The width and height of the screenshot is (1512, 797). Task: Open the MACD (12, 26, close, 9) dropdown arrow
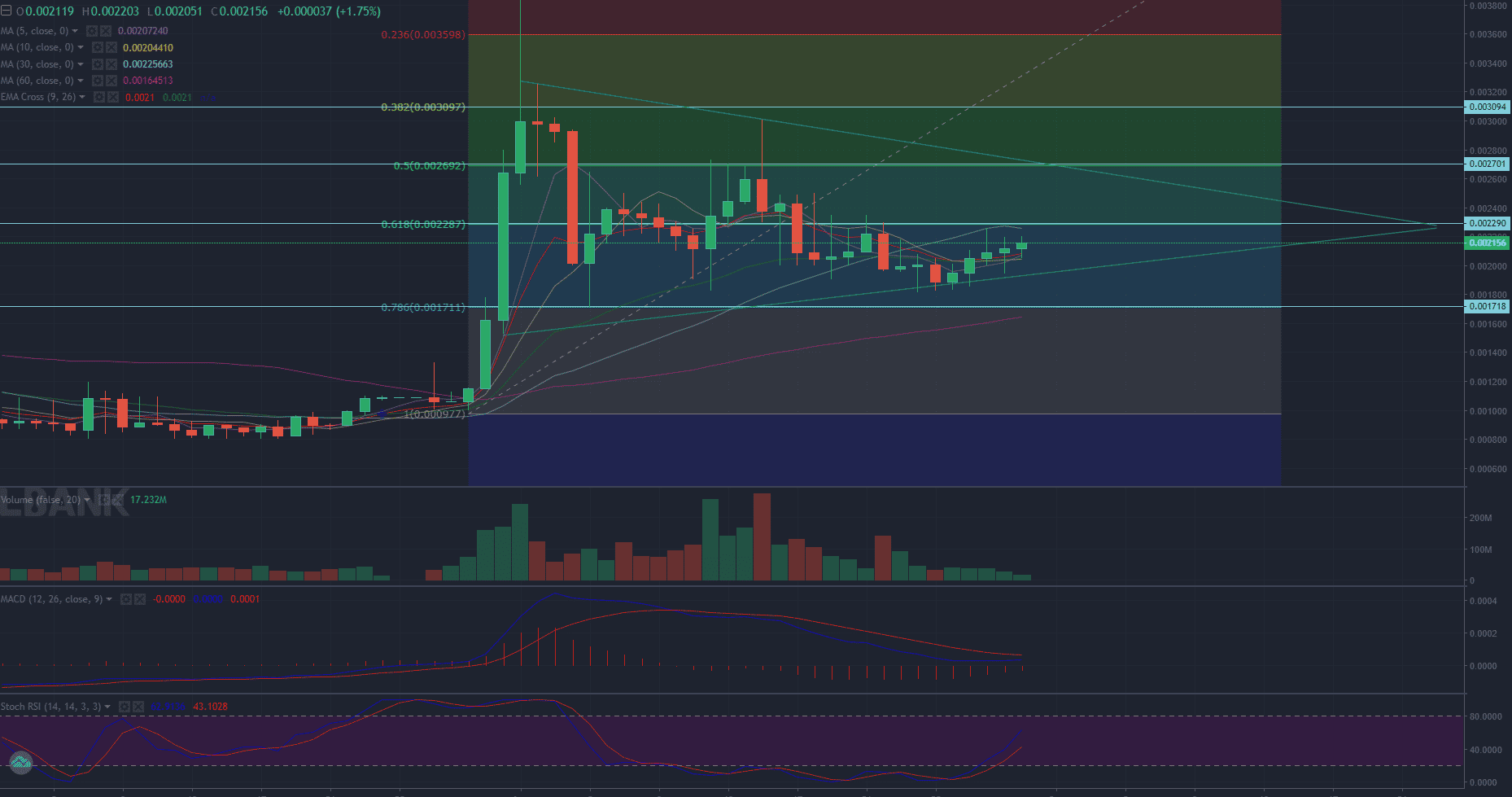(109, 599)
